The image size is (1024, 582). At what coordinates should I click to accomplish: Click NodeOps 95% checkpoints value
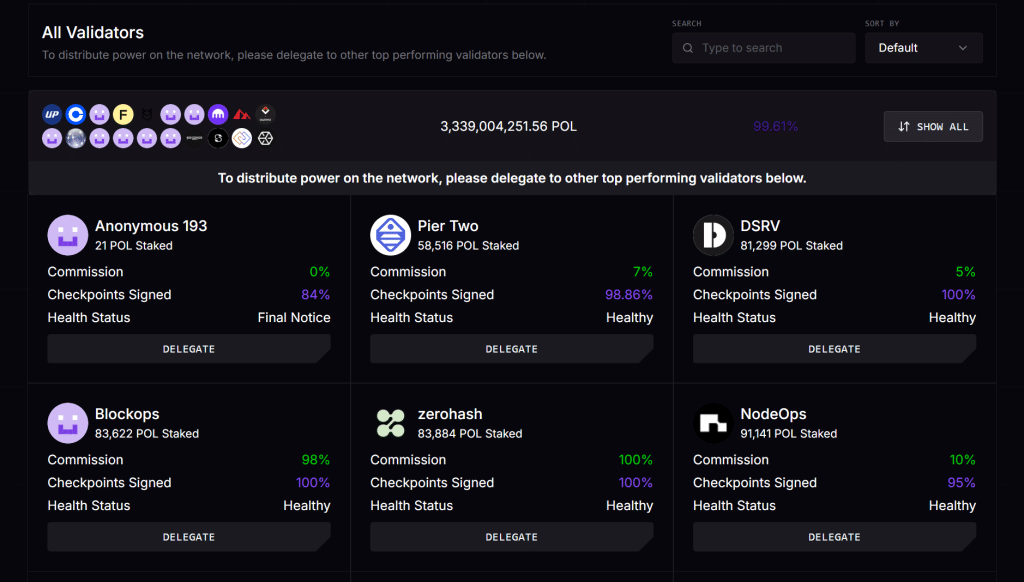point(961,483)
